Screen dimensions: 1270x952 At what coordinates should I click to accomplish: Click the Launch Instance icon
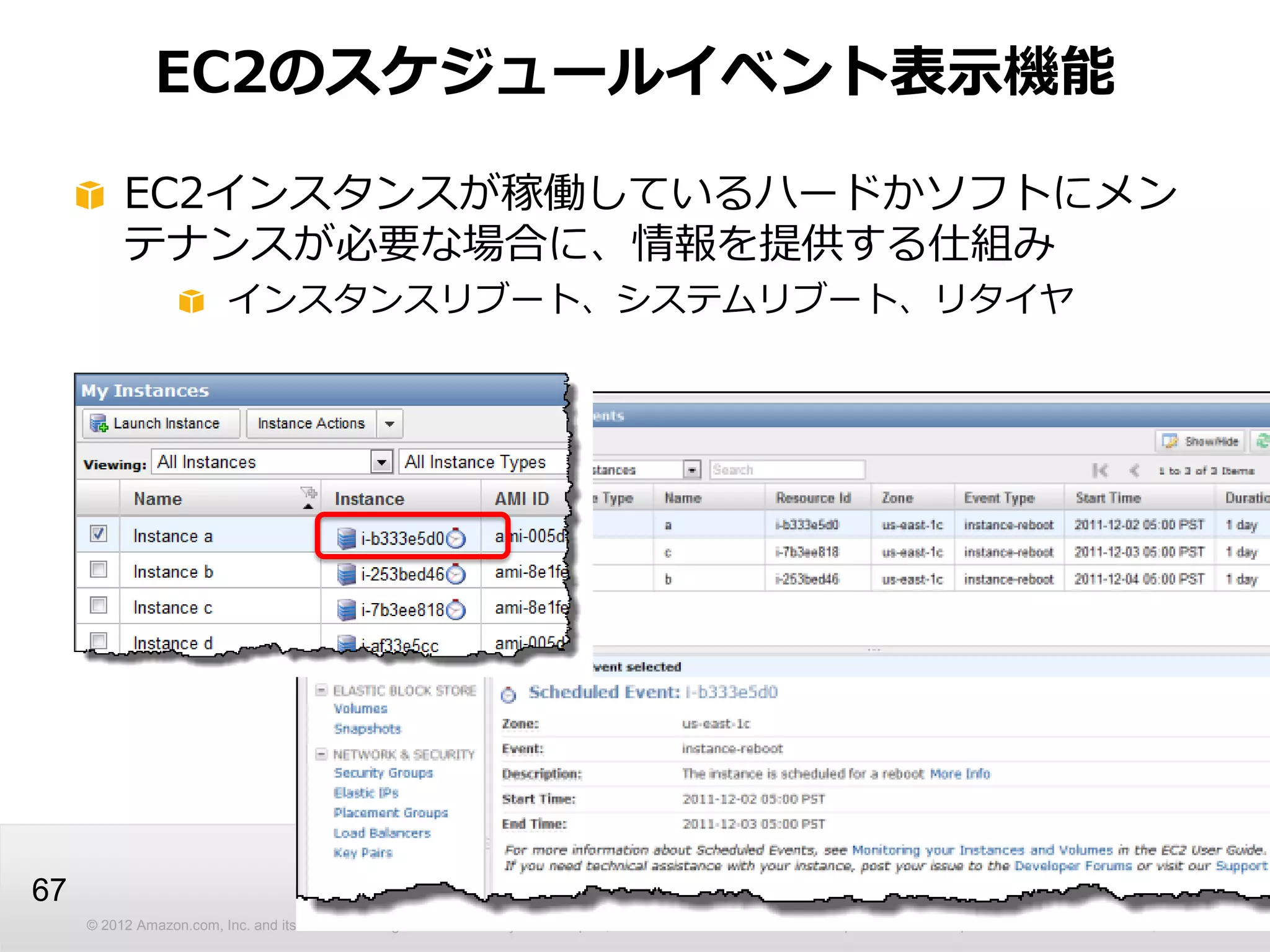coord(99,424)
